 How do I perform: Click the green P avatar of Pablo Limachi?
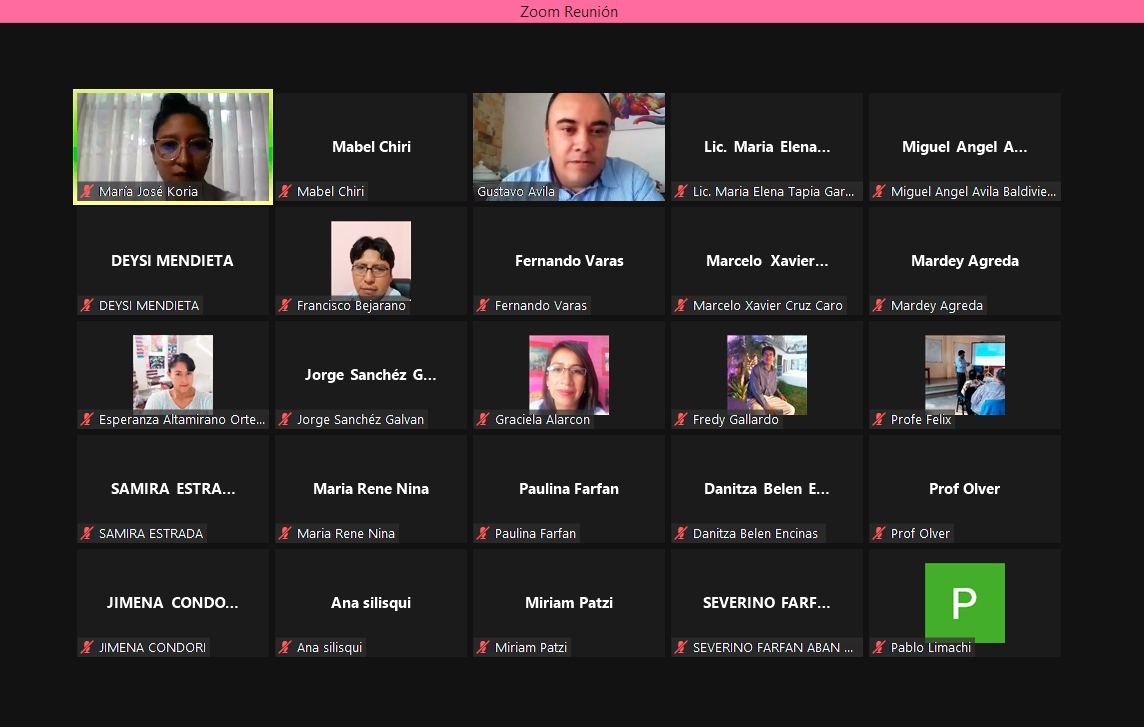click(964, 602)
